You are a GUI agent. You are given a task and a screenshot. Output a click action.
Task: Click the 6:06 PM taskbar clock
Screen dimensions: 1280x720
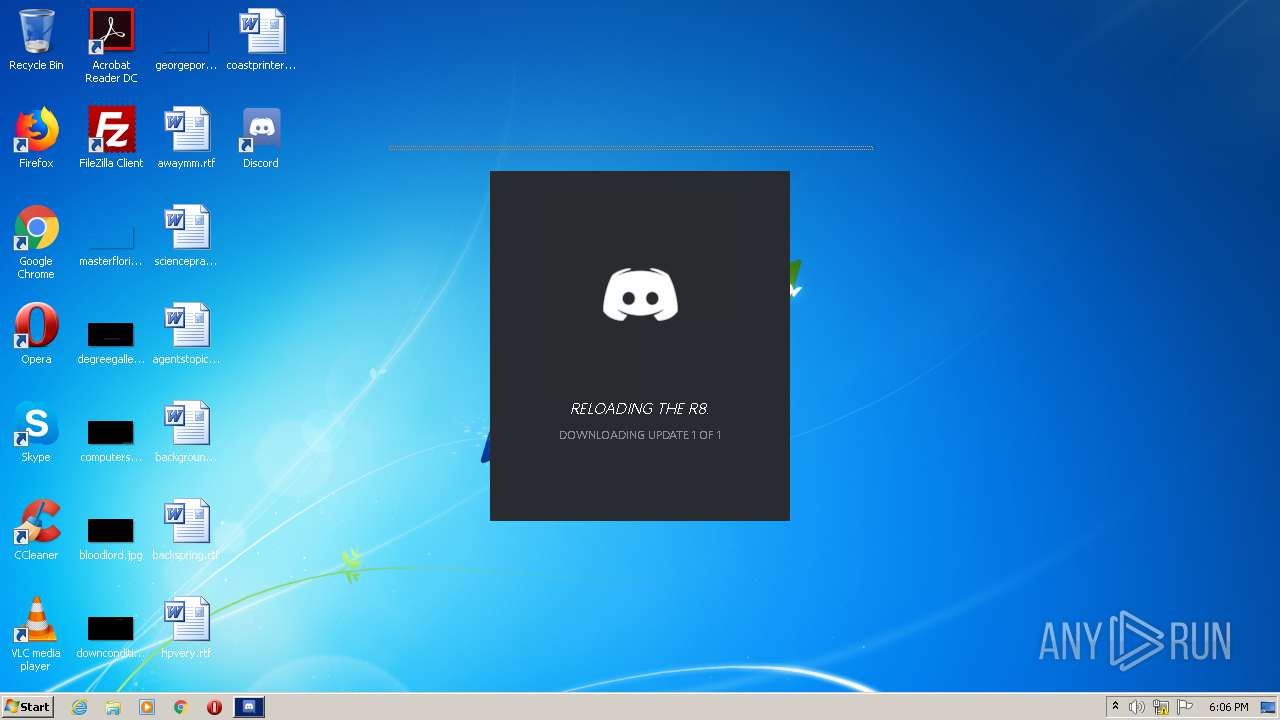pos(1228,707)
